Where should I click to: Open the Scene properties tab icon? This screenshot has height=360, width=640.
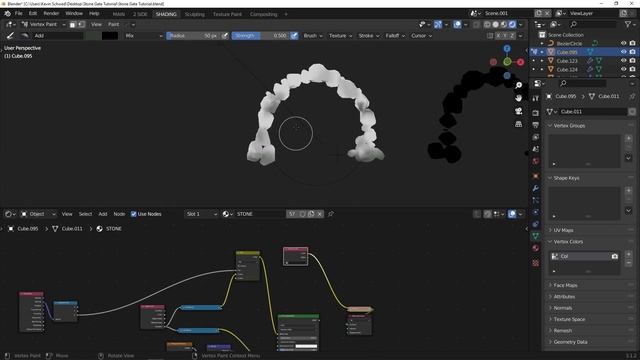click(536, 149)
